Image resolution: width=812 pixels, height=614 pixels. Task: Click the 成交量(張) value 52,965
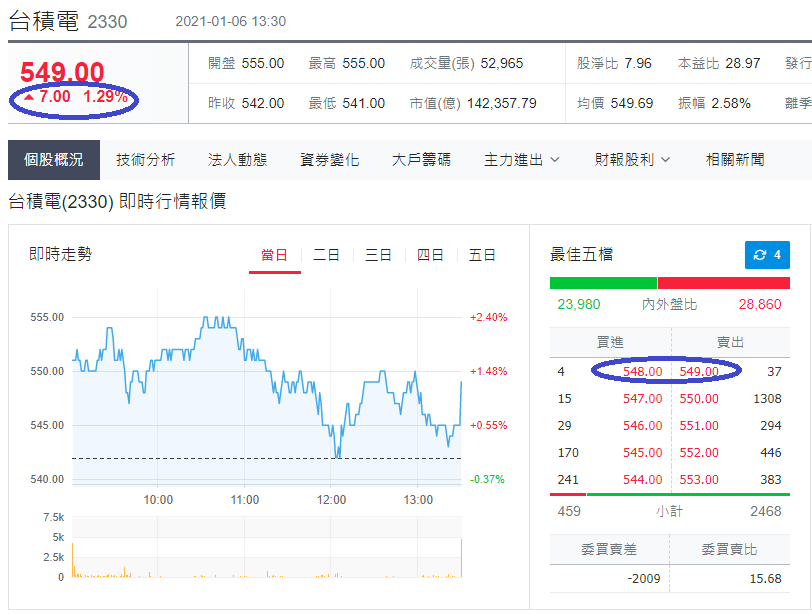pyautogui.click(x=502, y=63)
